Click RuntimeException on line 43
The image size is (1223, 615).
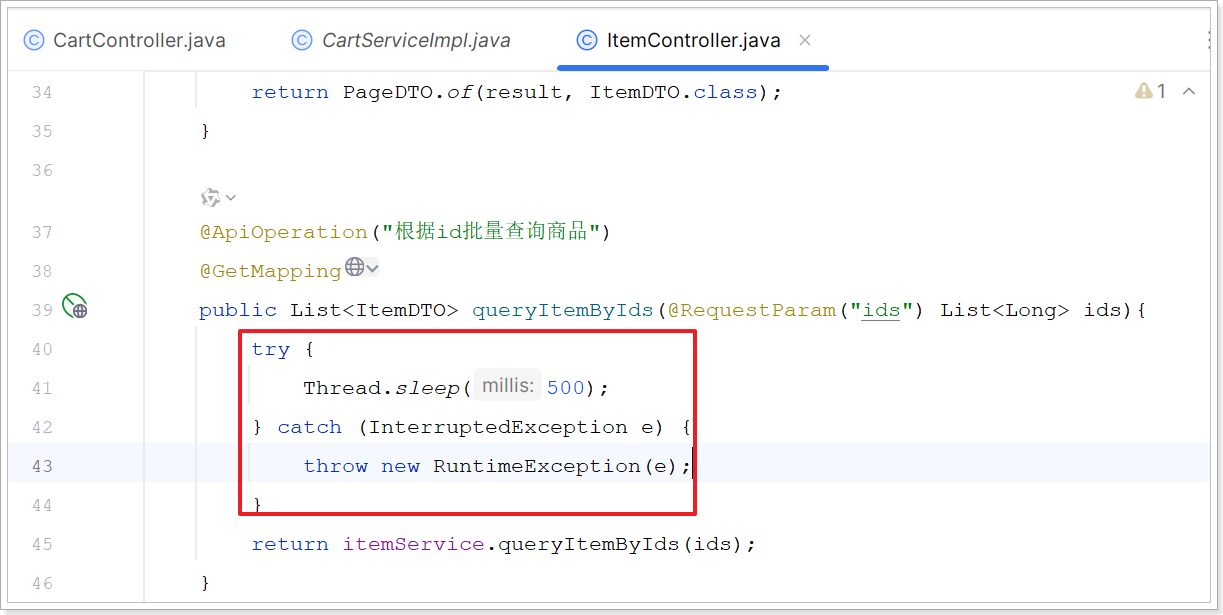coord(536,466)
